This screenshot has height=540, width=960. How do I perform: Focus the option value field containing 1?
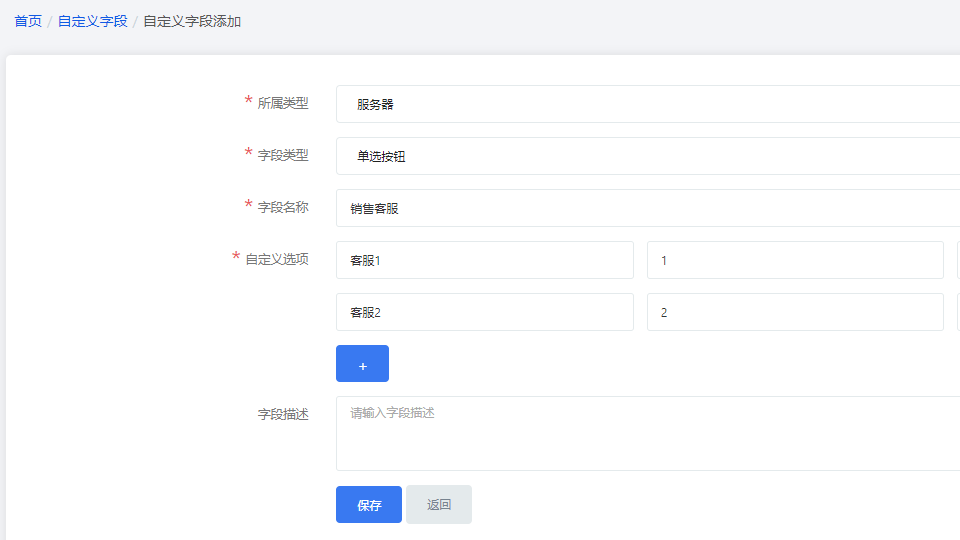pos(795,260)
